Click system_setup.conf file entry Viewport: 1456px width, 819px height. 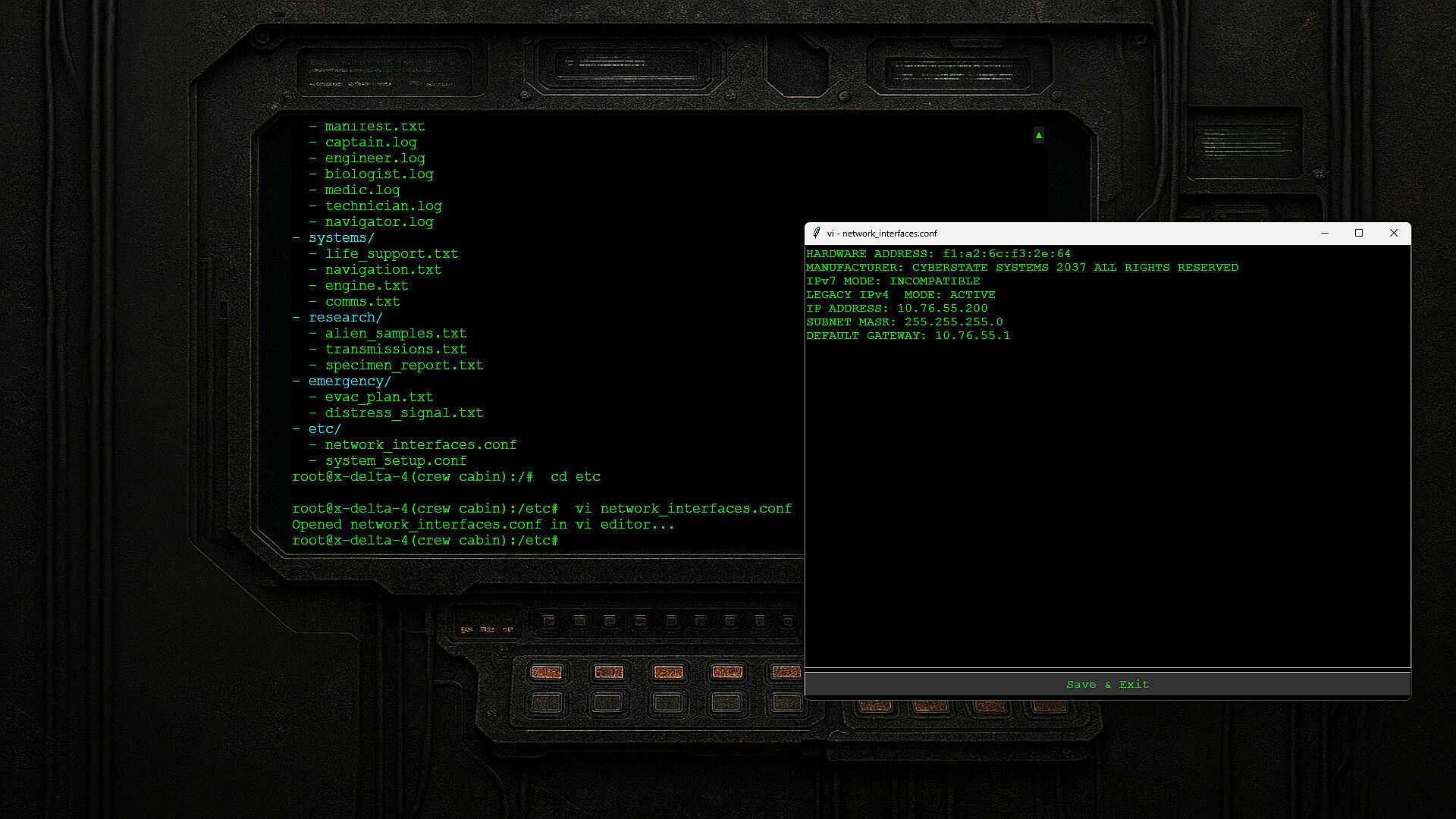point(395,461)
